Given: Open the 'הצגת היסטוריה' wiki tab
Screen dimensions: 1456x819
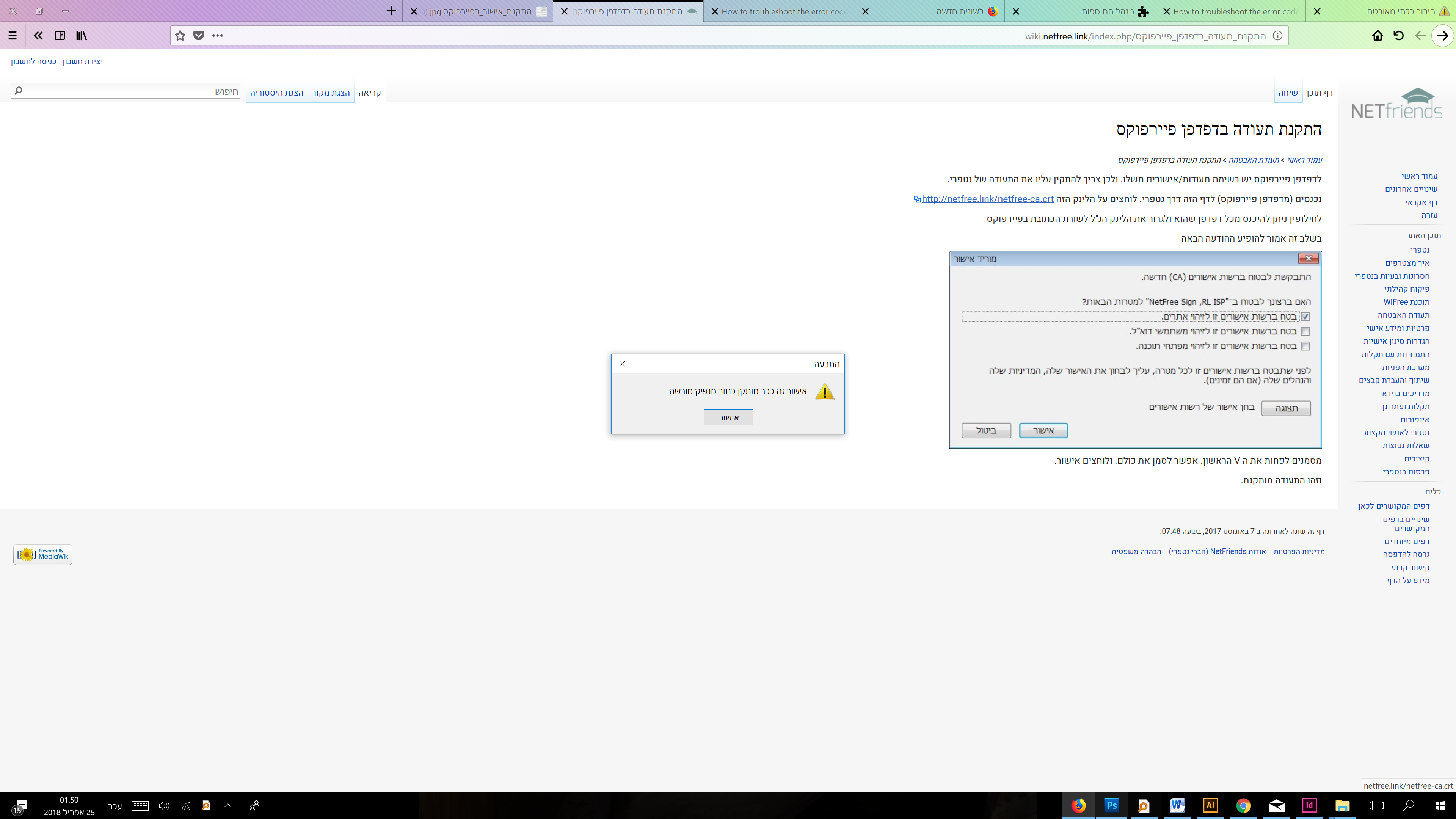Looking at the screenshot, I should (276, 93).
